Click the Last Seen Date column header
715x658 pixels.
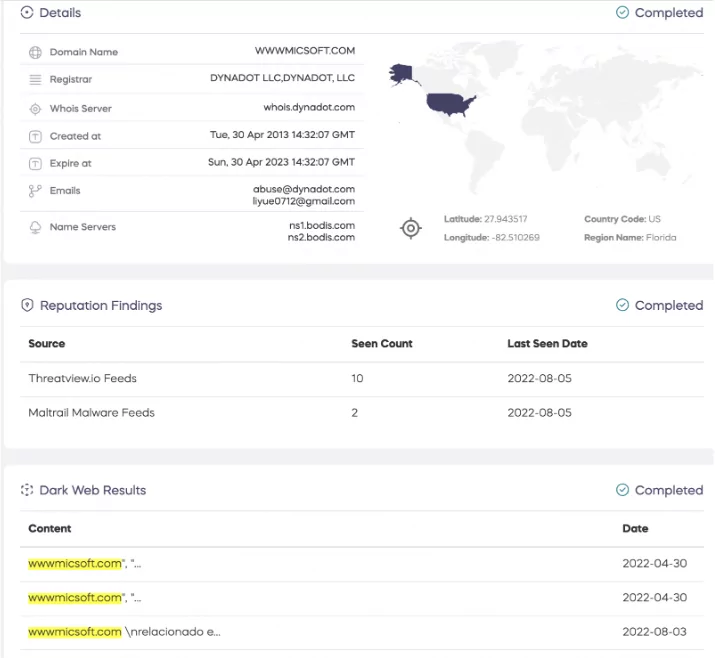547,343
